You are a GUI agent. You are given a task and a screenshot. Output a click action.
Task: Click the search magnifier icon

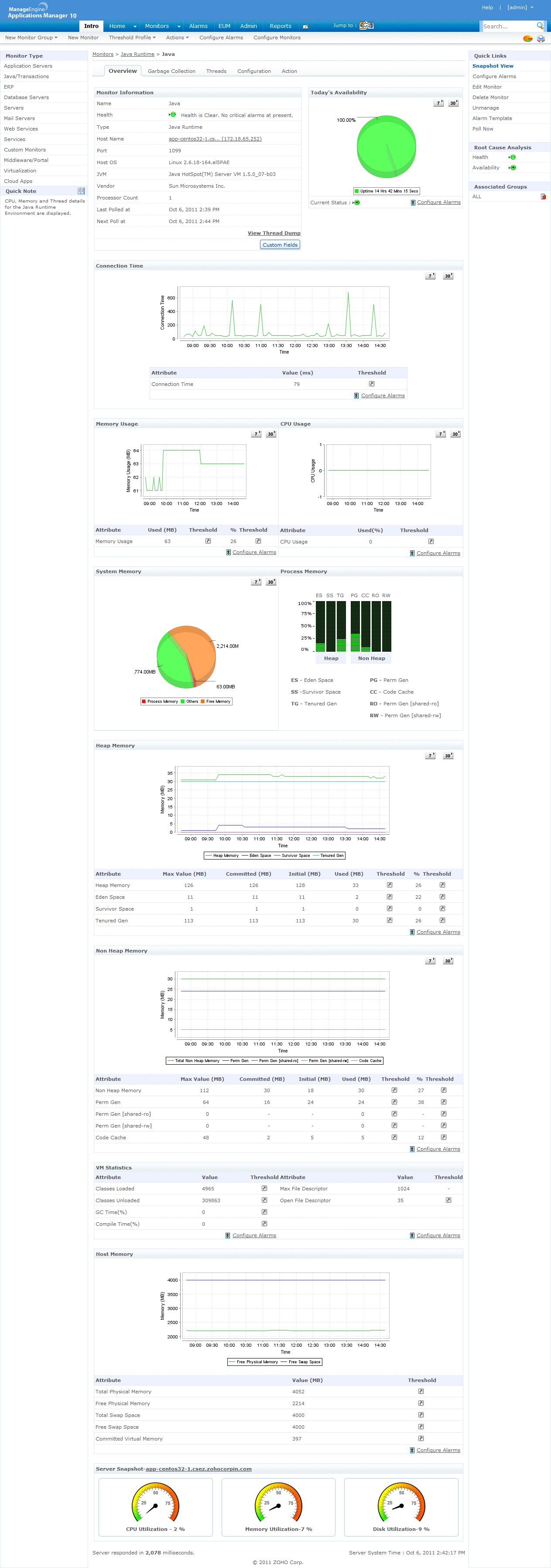pos(540,26)
